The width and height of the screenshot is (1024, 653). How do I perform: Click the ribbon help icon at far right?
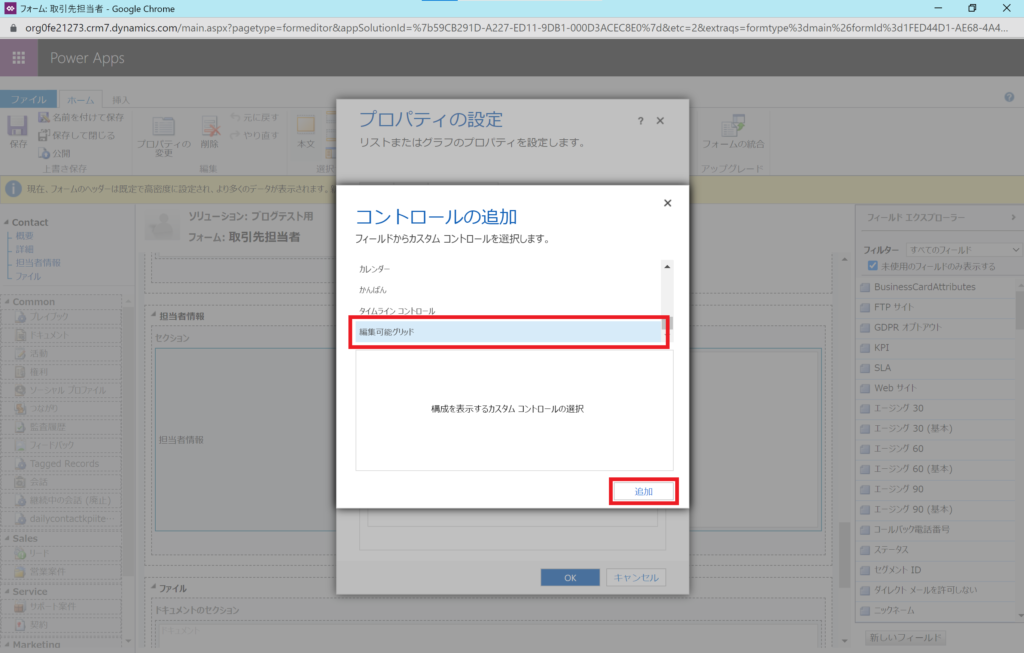[x=1009, y=97]
